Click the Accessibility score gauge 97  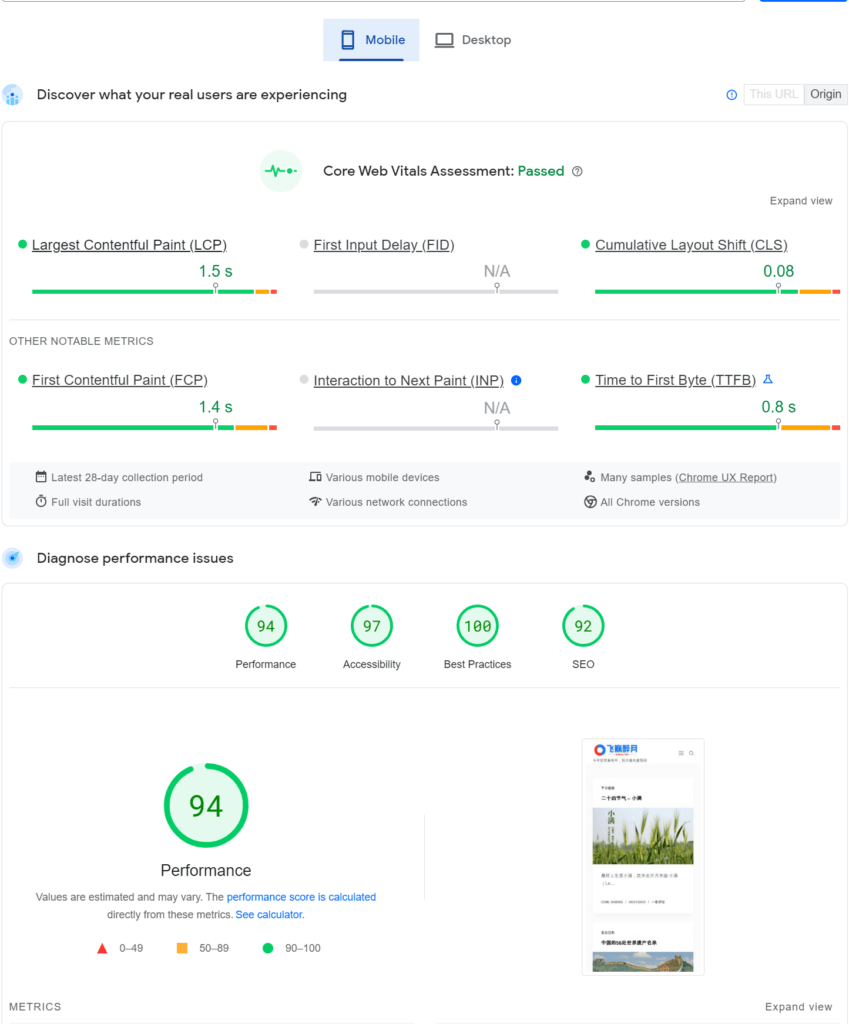click(371, 627)
